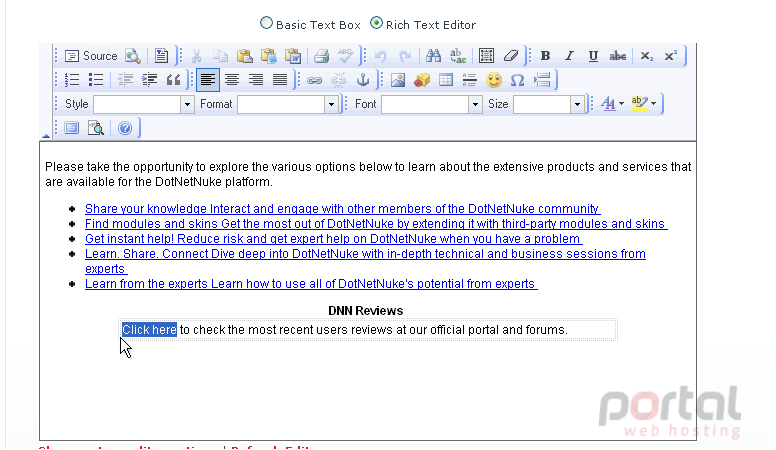Open the 'Share your knowledge' link
The width and height of the screenshot is (776, 450).
[342, 209]
